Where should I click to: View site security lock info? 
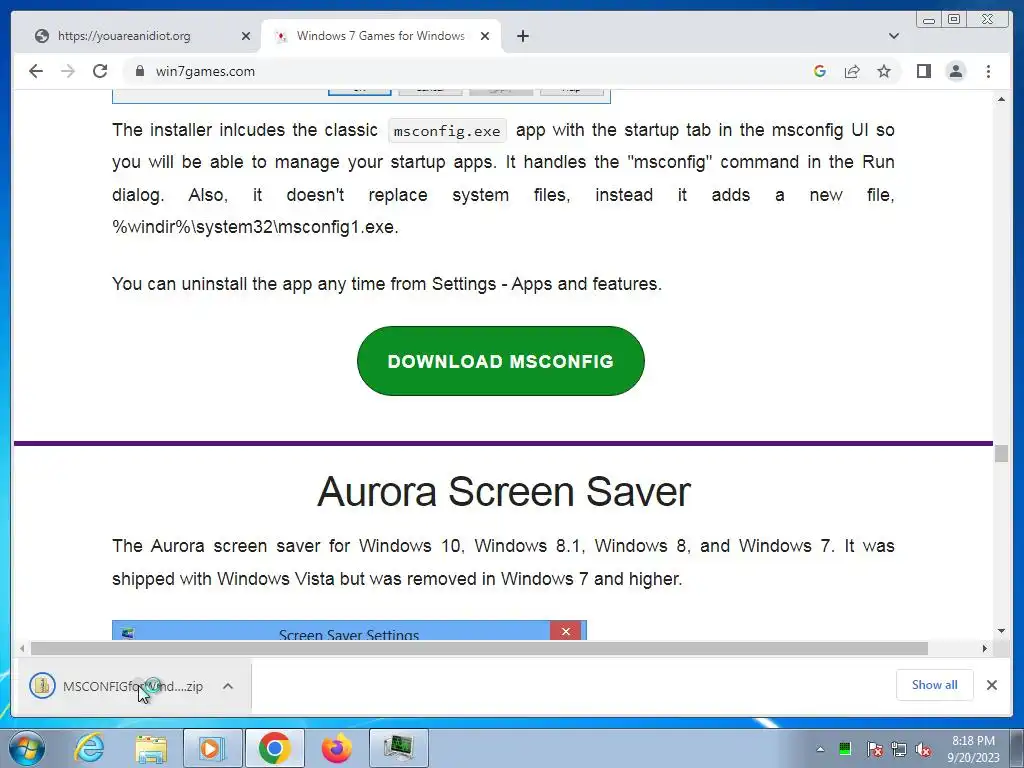point(139,71)
